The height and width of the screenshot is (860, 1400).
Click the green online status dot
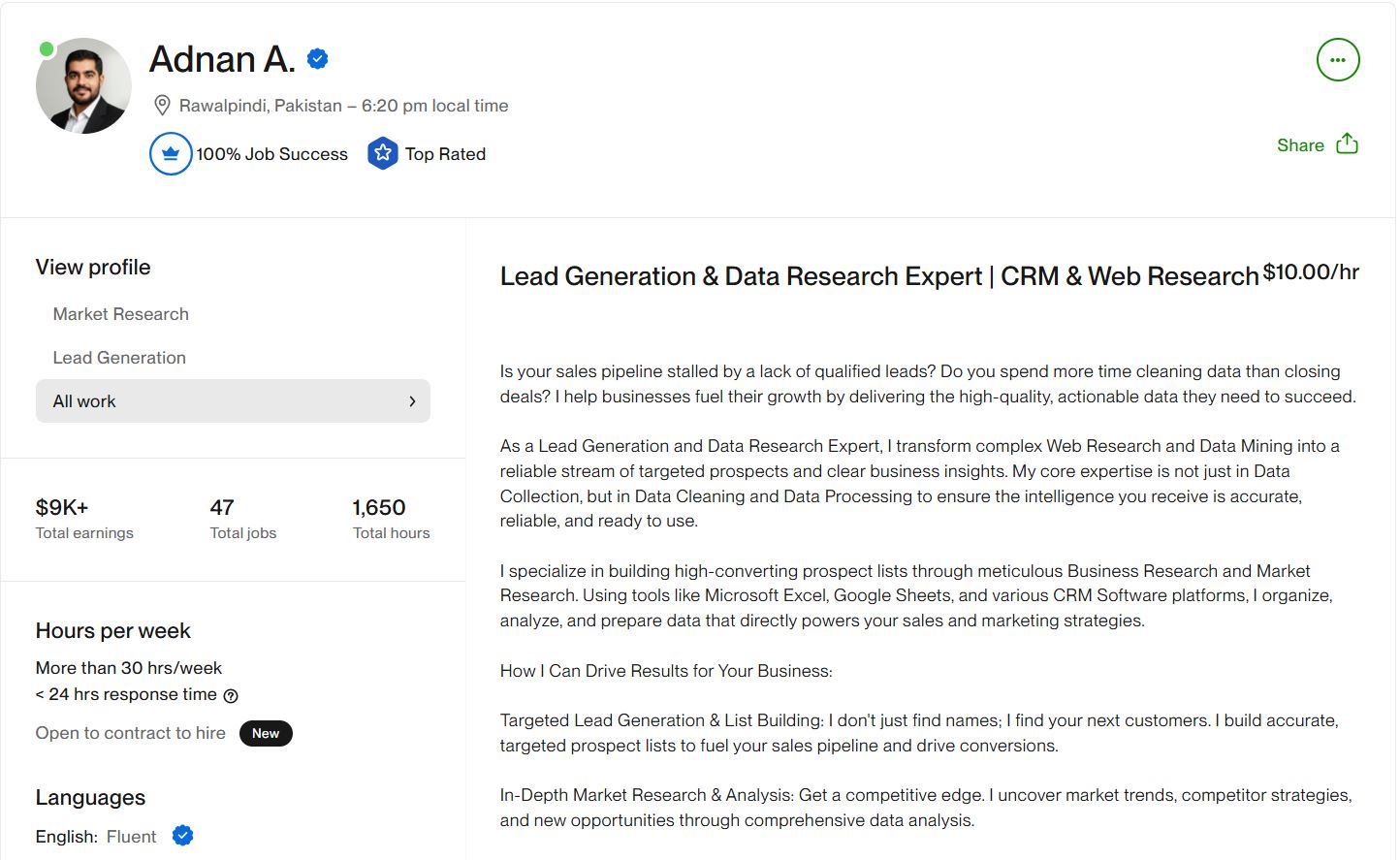[47, 48]
